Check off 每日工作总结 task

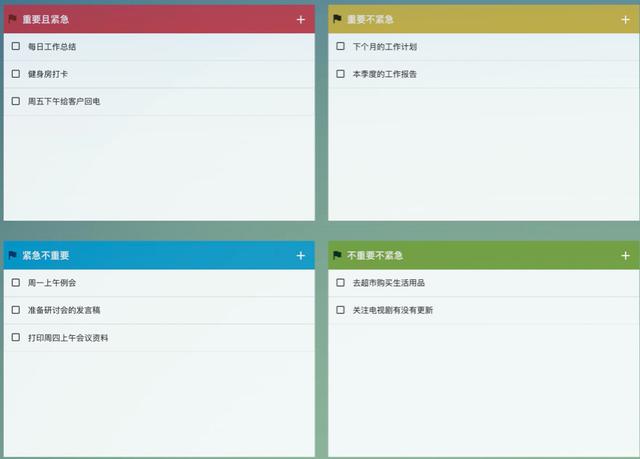16,46
